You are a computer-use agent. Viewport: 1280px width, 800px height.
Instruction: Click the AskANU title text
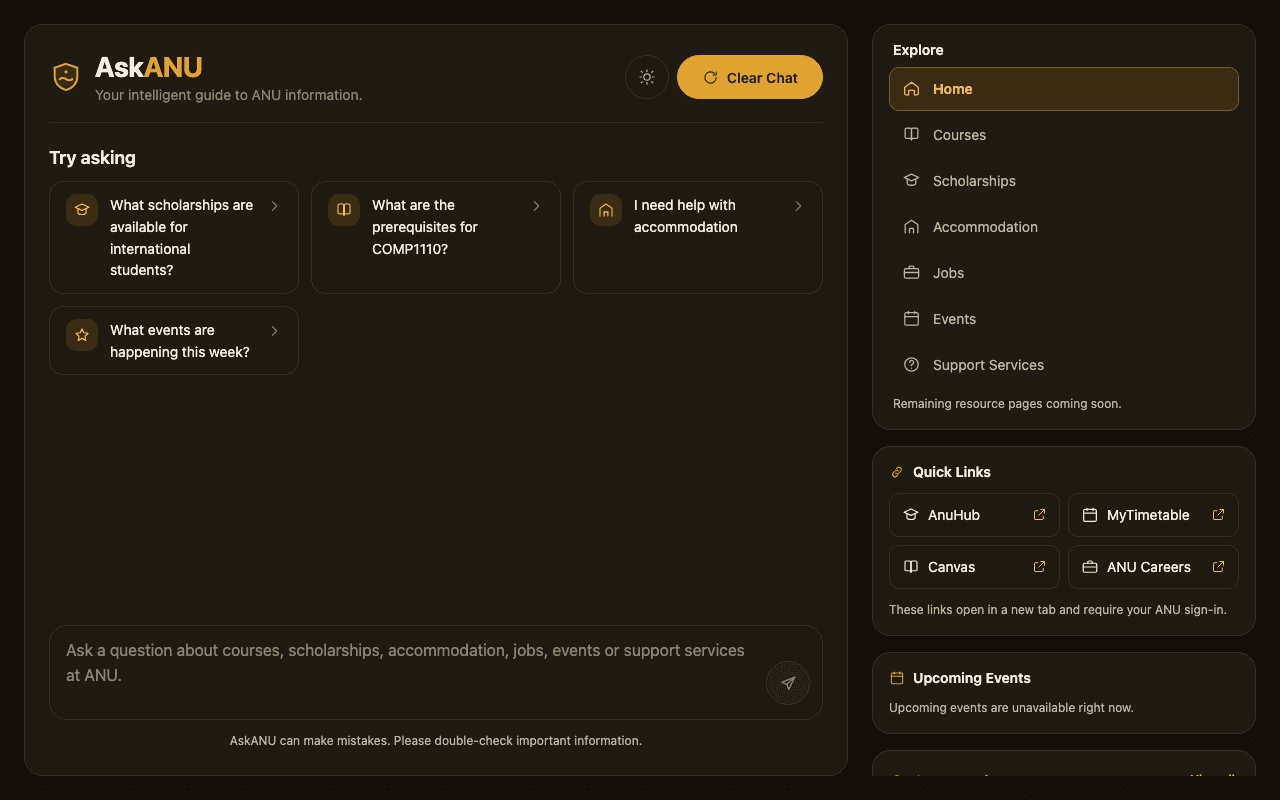coord(148,67)
